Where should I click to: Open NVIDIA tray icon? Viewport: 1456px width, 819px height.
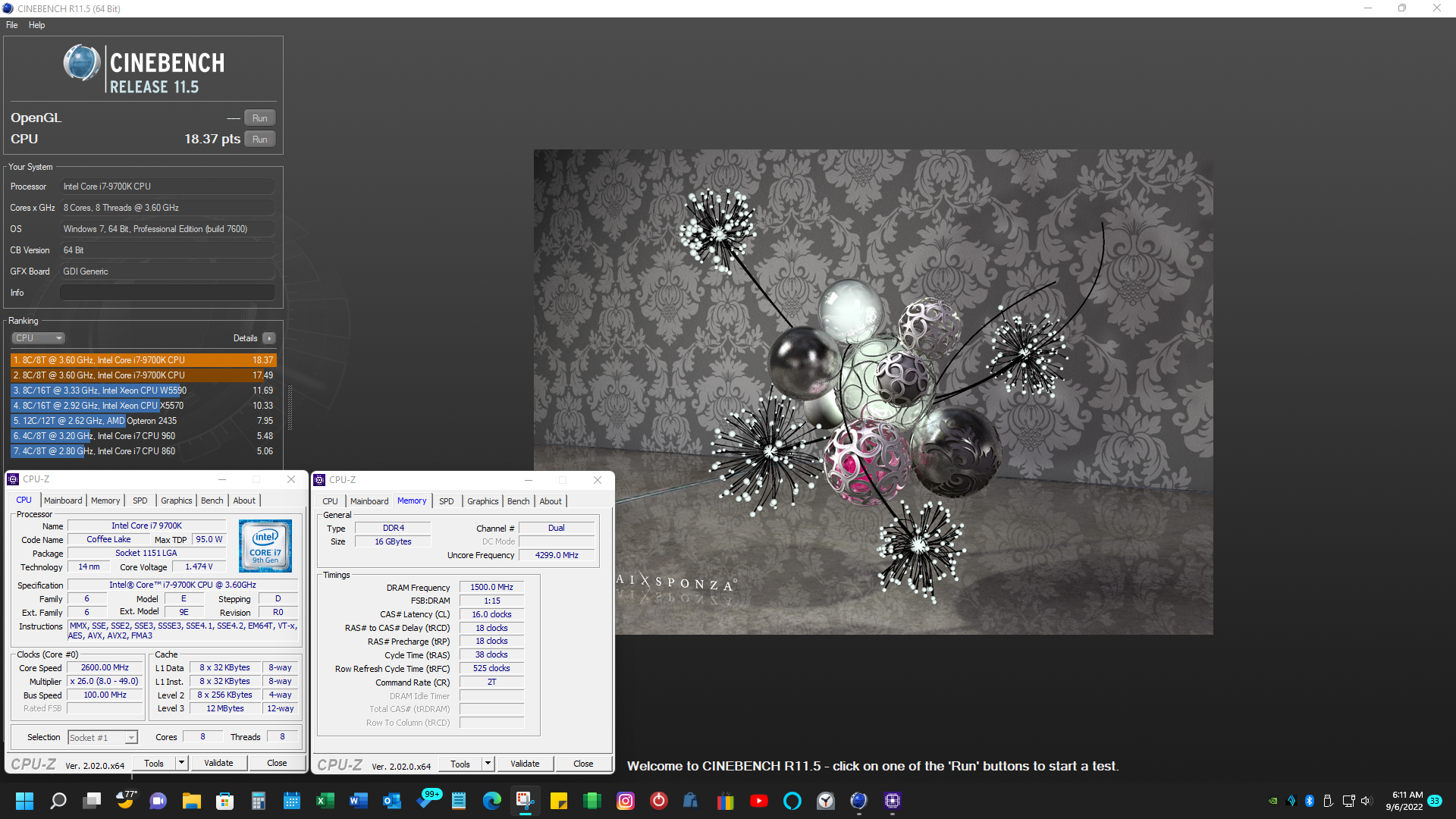pyautogui.click(x=1273, y=801)
